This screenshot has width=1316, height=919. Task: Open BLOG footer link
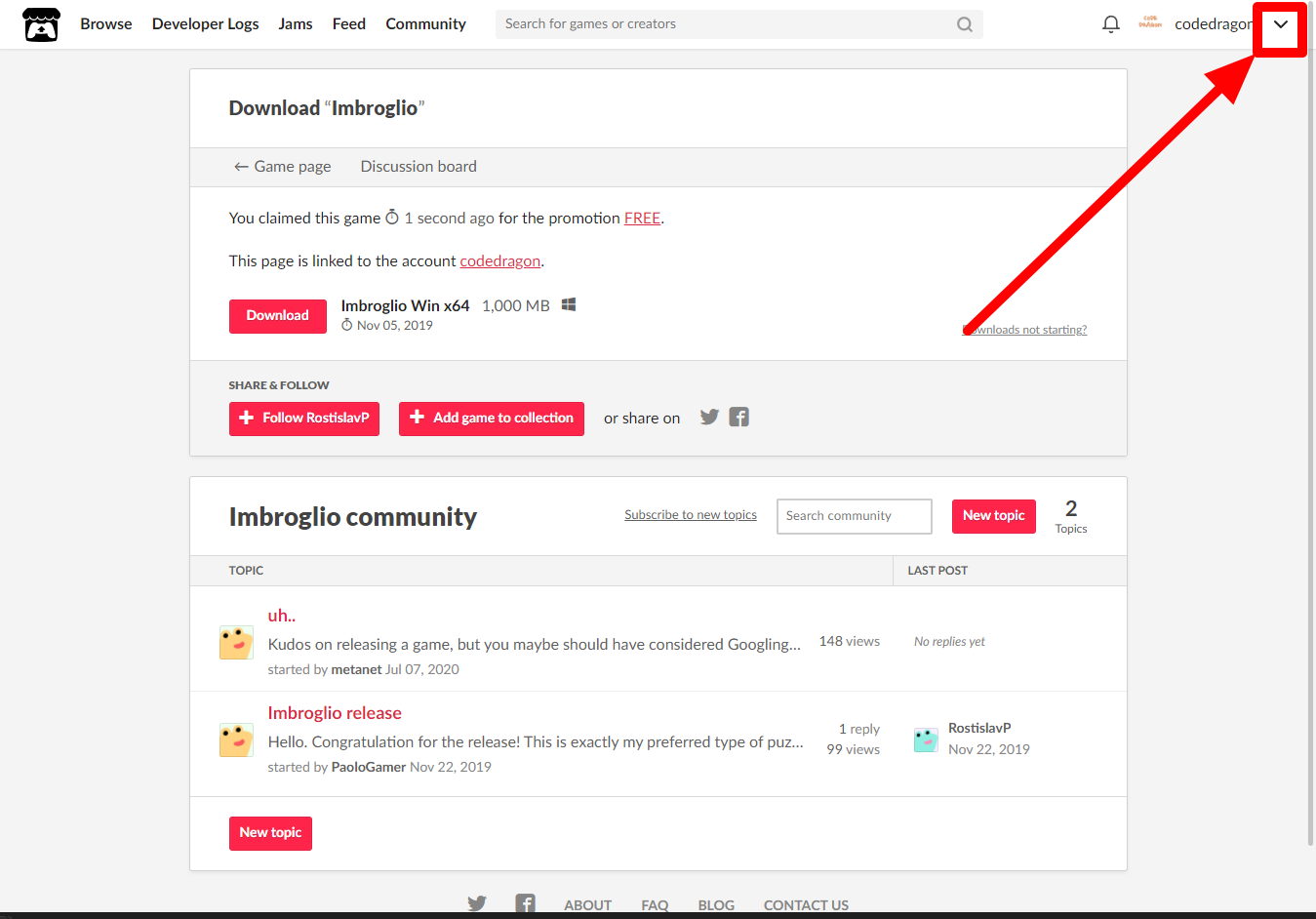point(716,905)
